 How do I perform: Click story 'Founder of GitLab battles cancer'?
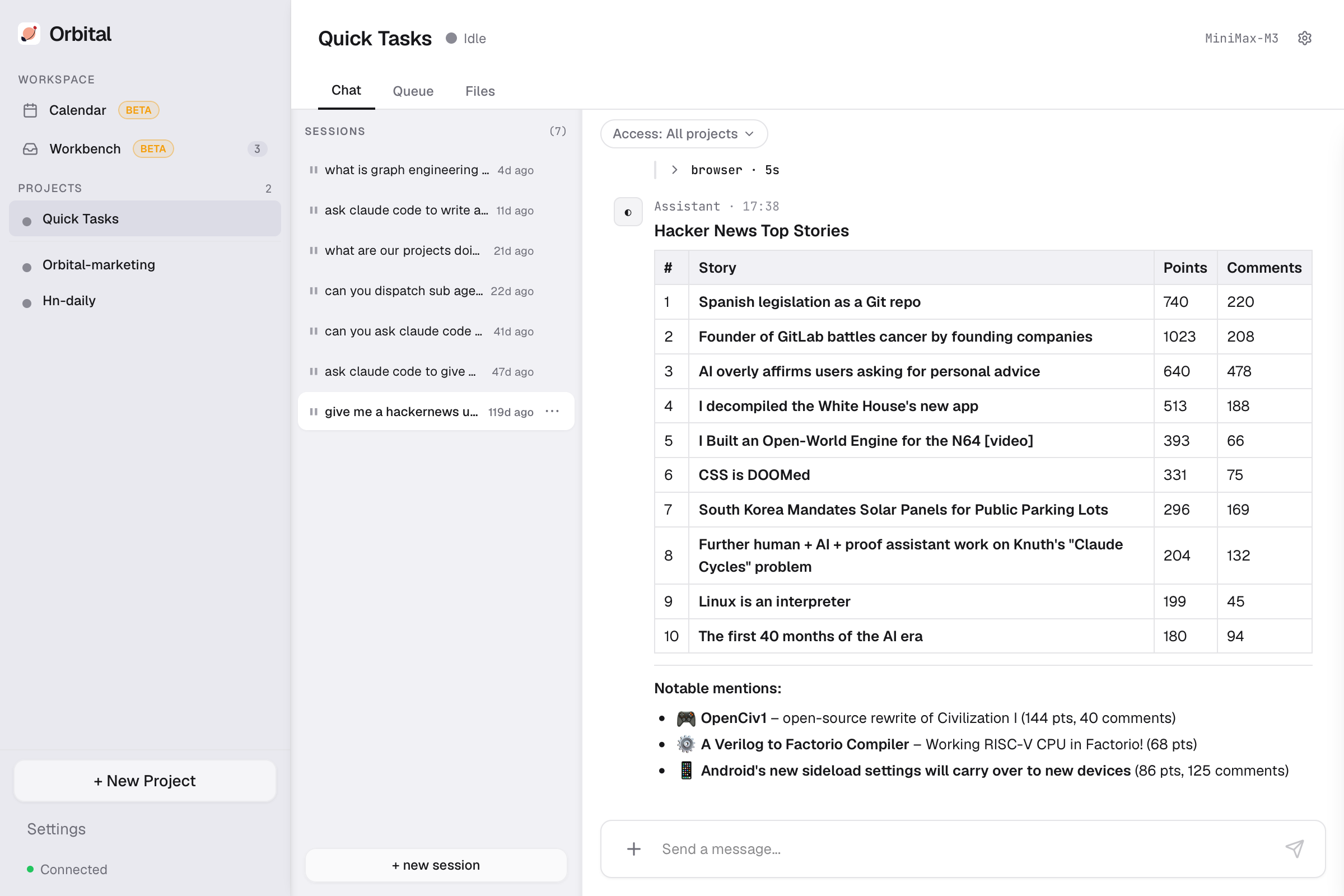[895, 337]
